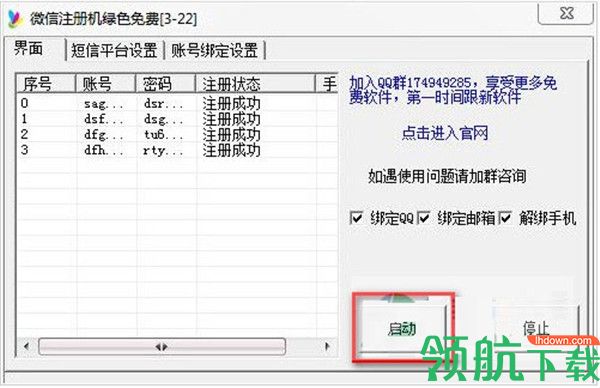600x388 pixels.
Task: Click the QQ群 174949285 promo text
Action: click(453, 90)
